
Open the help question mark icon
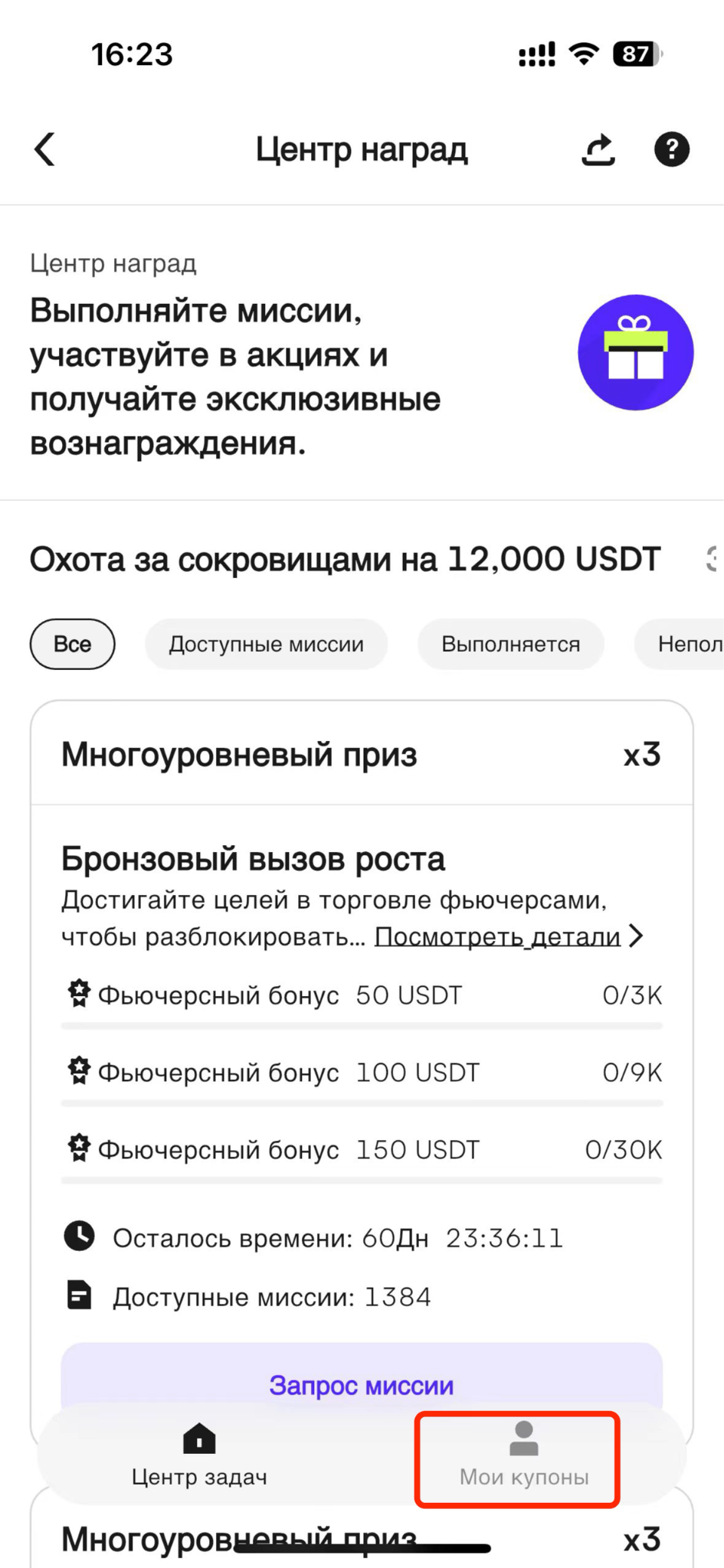pos(671,149)
